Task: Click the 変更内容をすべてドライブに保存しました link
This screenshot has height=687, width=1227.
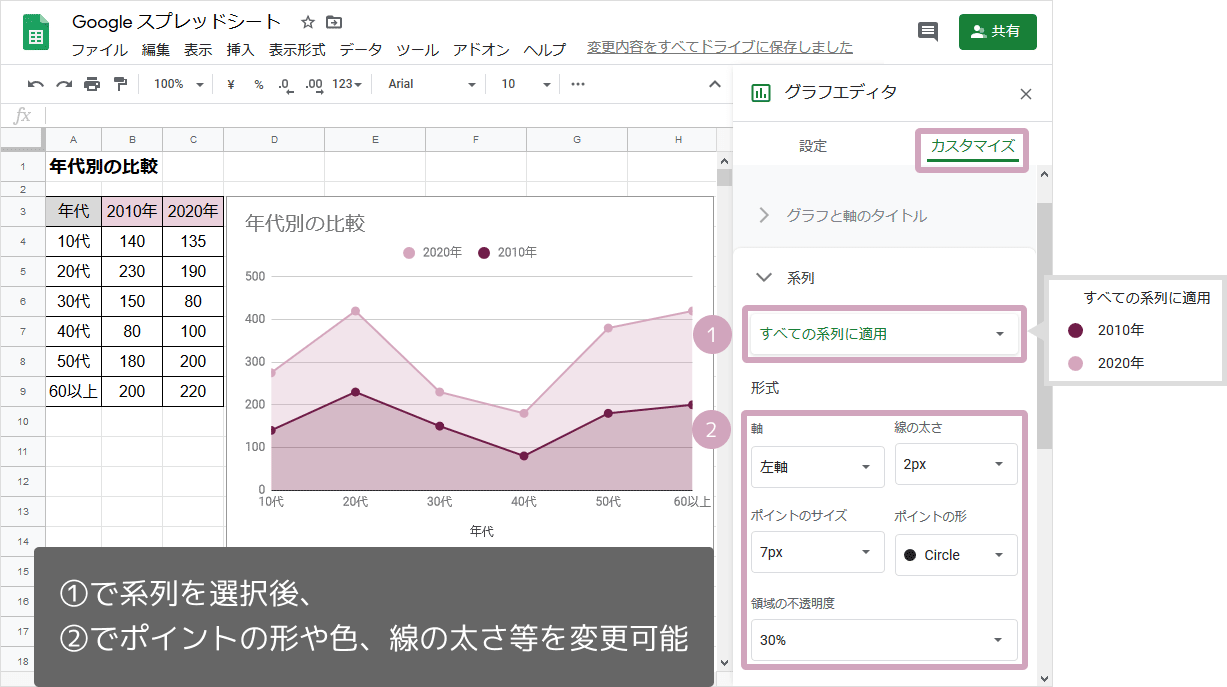Action: click(x=719, y=47)
